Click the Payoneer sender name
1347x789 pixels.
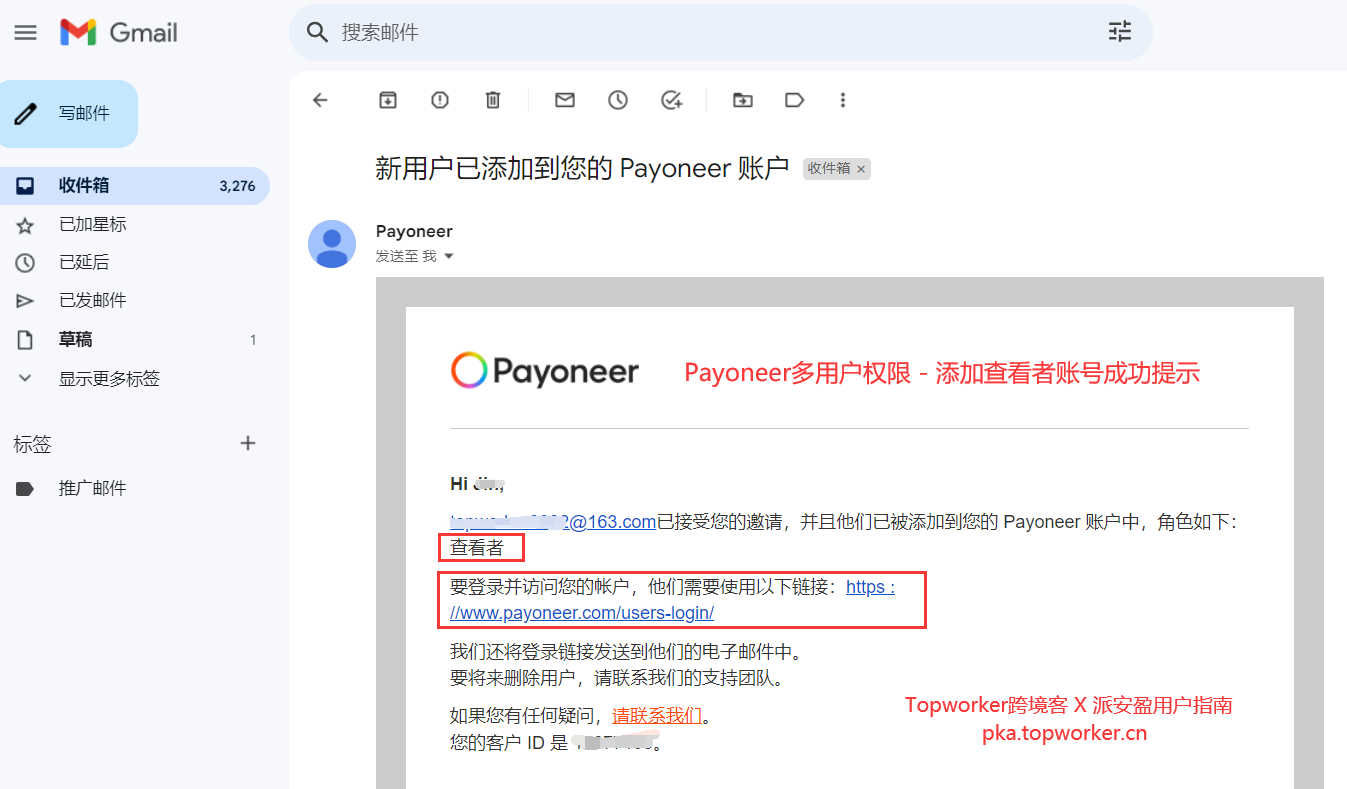tap(414, 231)
